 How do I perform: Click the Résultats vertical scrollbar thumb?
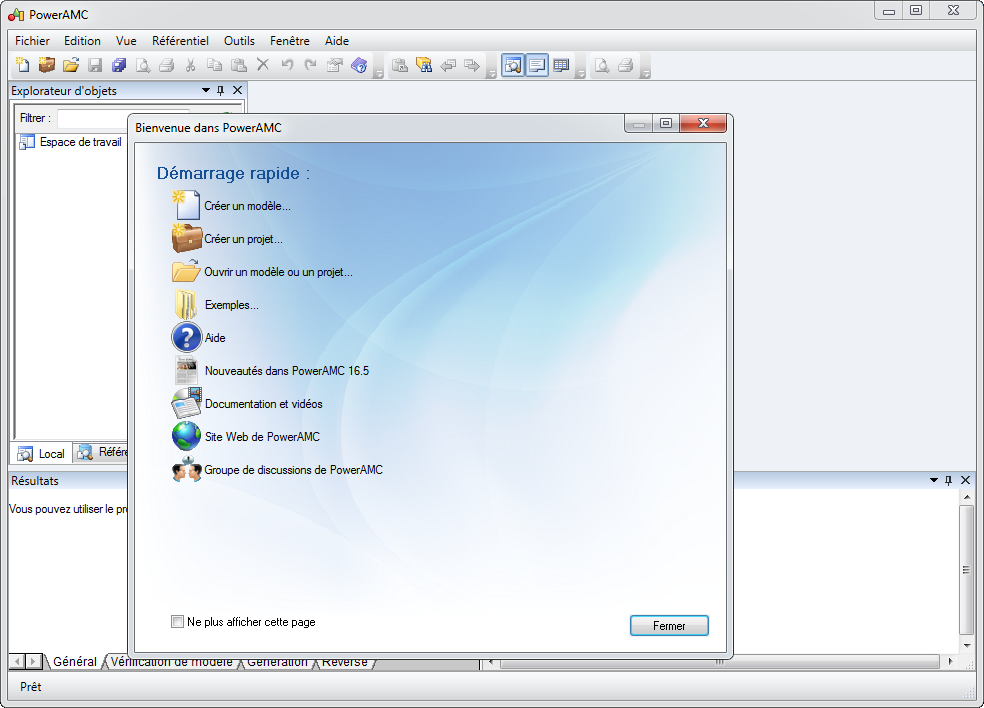coord(966,569)
